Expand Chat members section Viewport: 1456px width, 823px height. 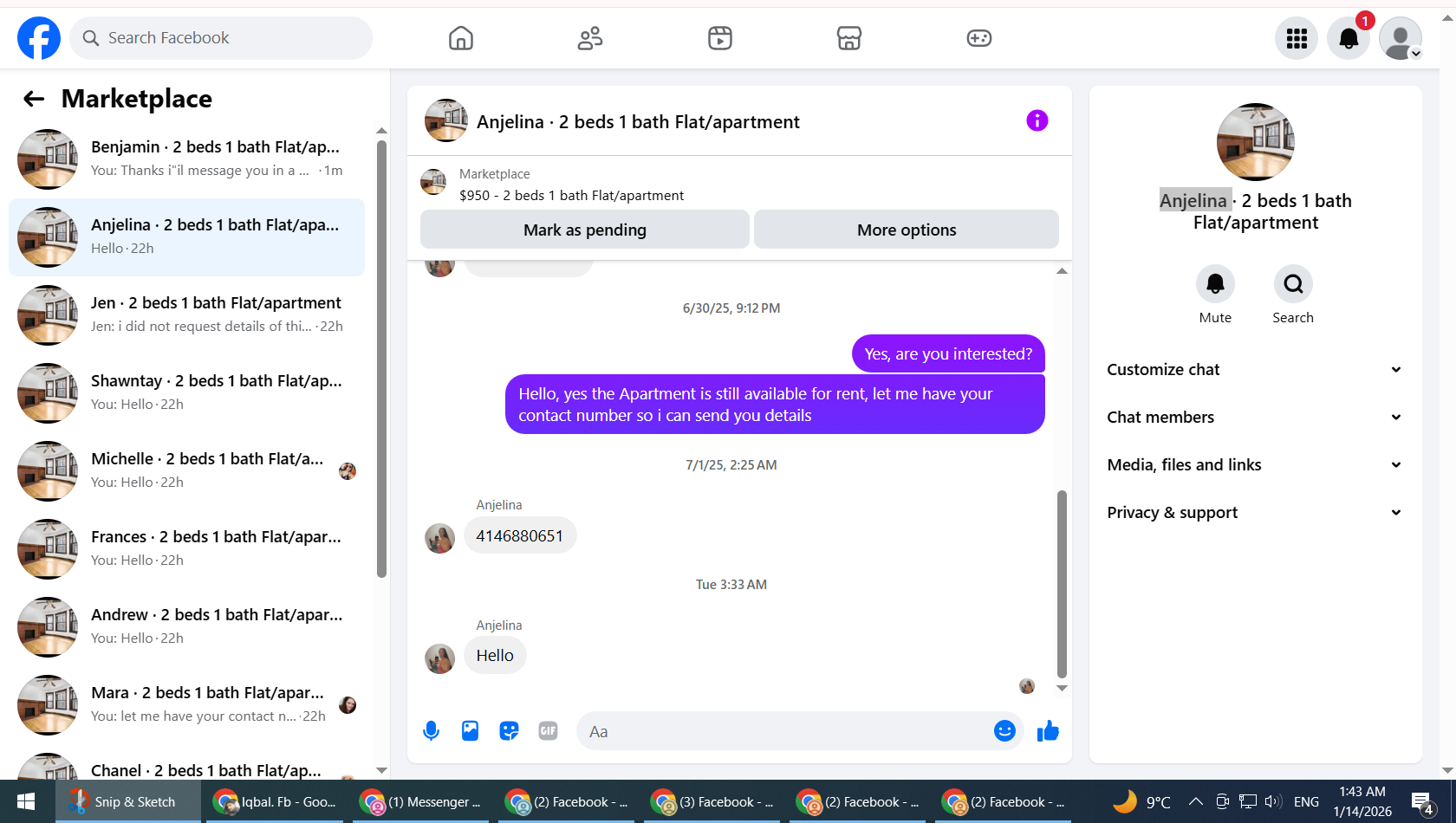1255,418
